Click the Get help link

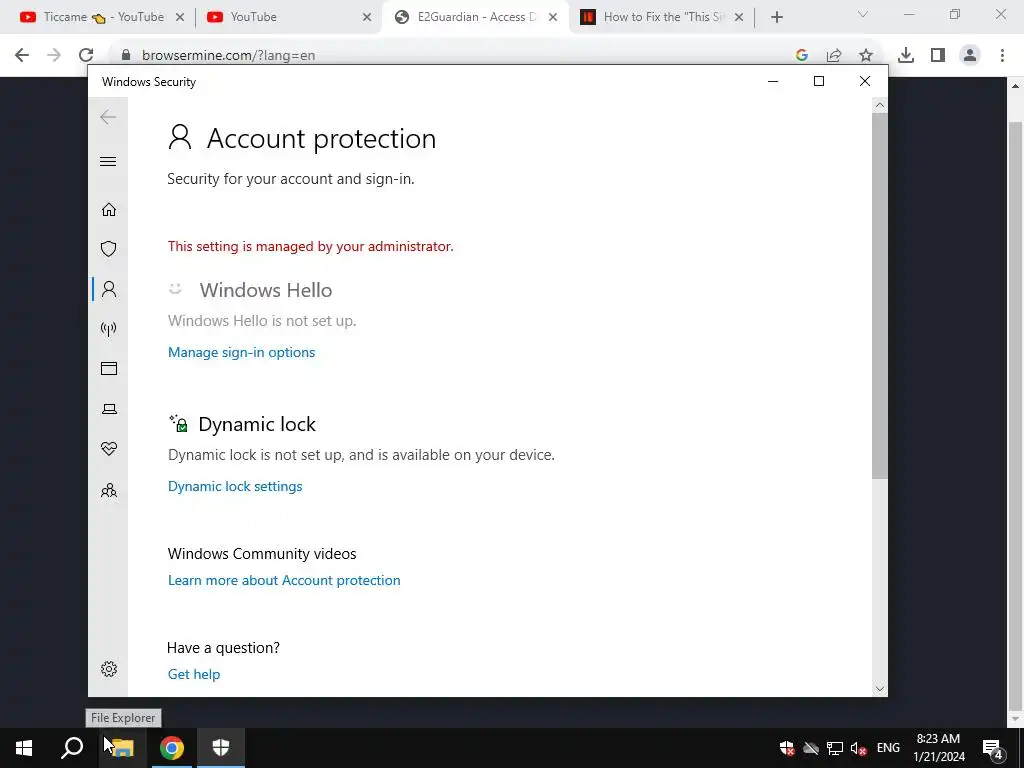[x=194, y=674]
